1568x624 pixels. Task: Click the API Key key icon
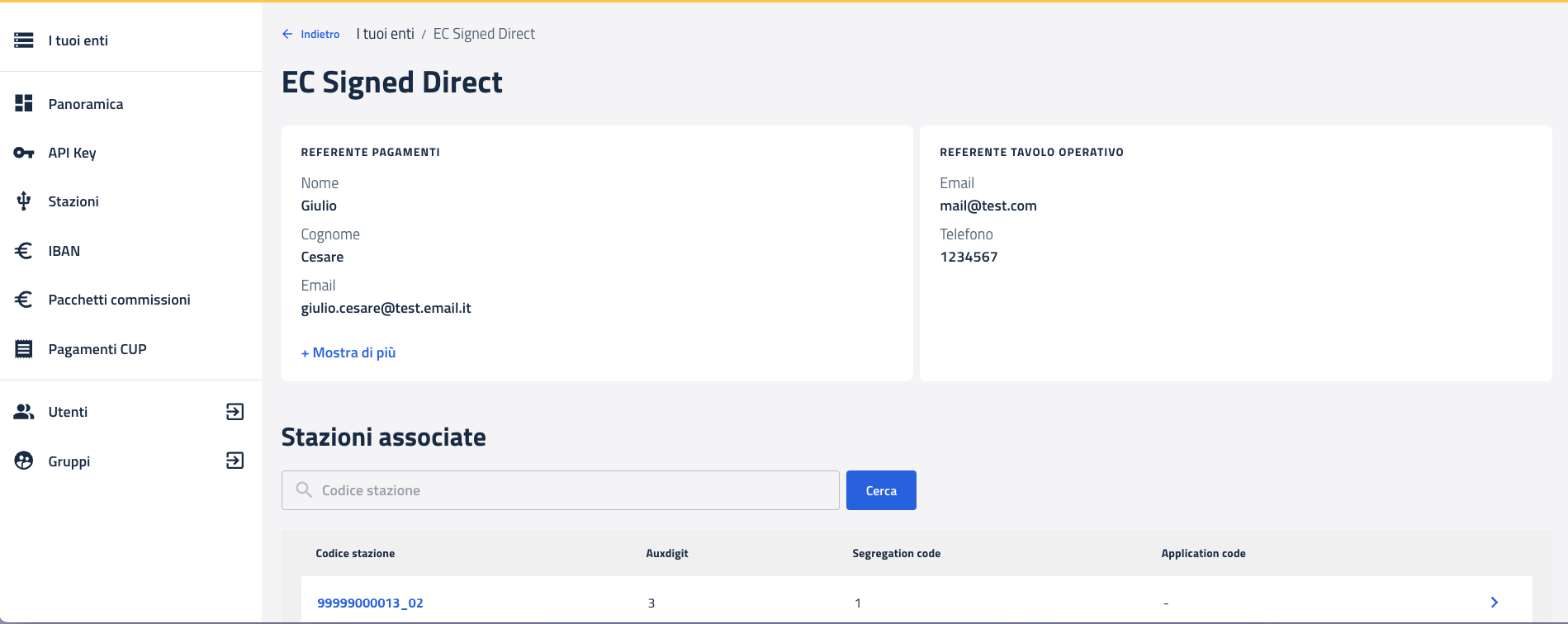click(24, 153)
